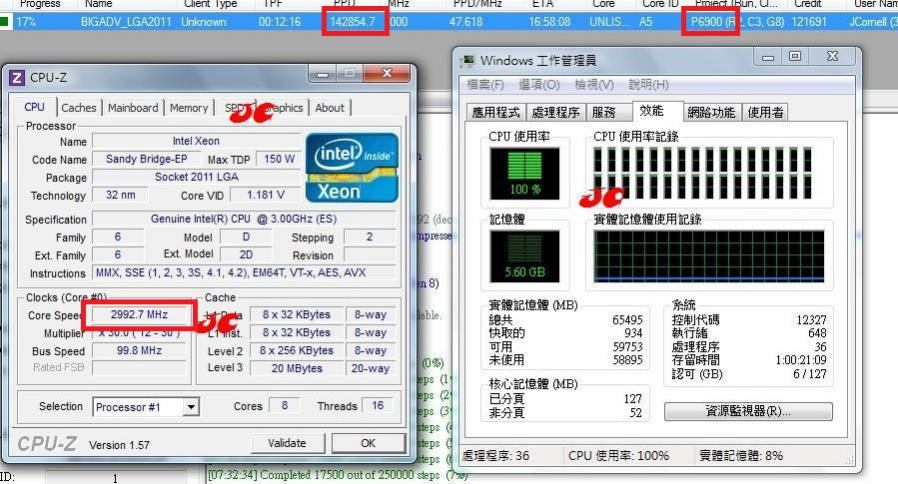
Task: Click the CPU usage history graph
Action: pos(703,174)
